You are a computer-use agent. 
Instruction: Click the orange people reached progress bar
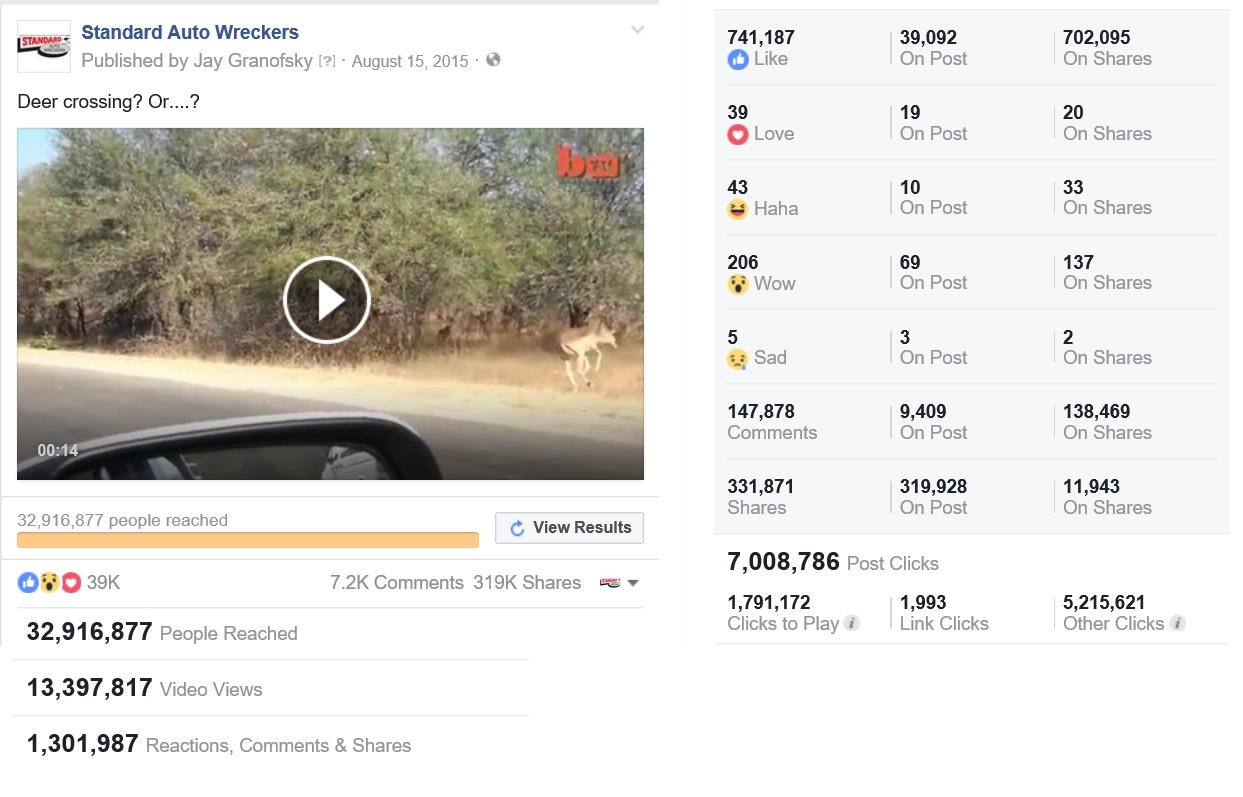tap(247, 539)
